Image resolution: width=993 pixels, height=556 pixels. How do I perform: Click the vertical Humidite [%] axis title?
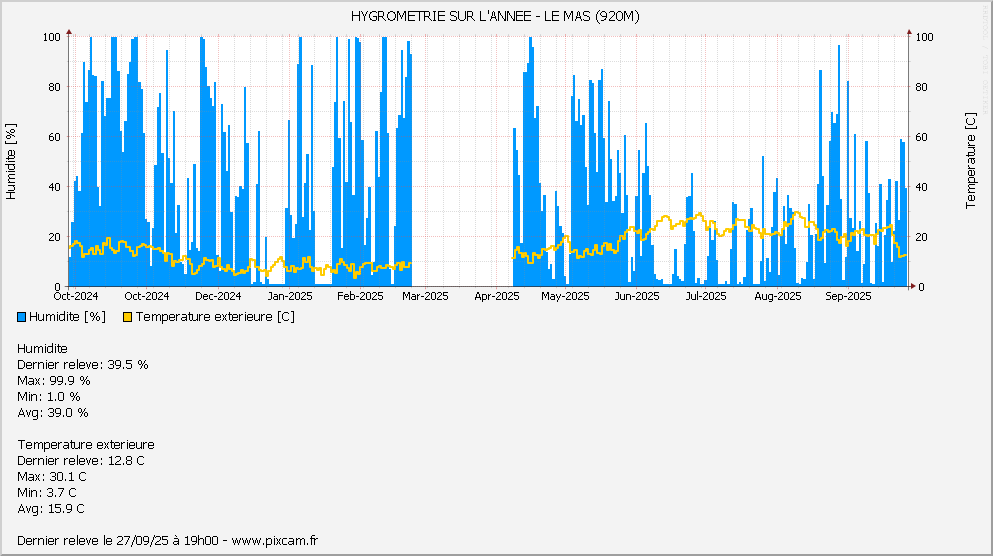point(12,161)
